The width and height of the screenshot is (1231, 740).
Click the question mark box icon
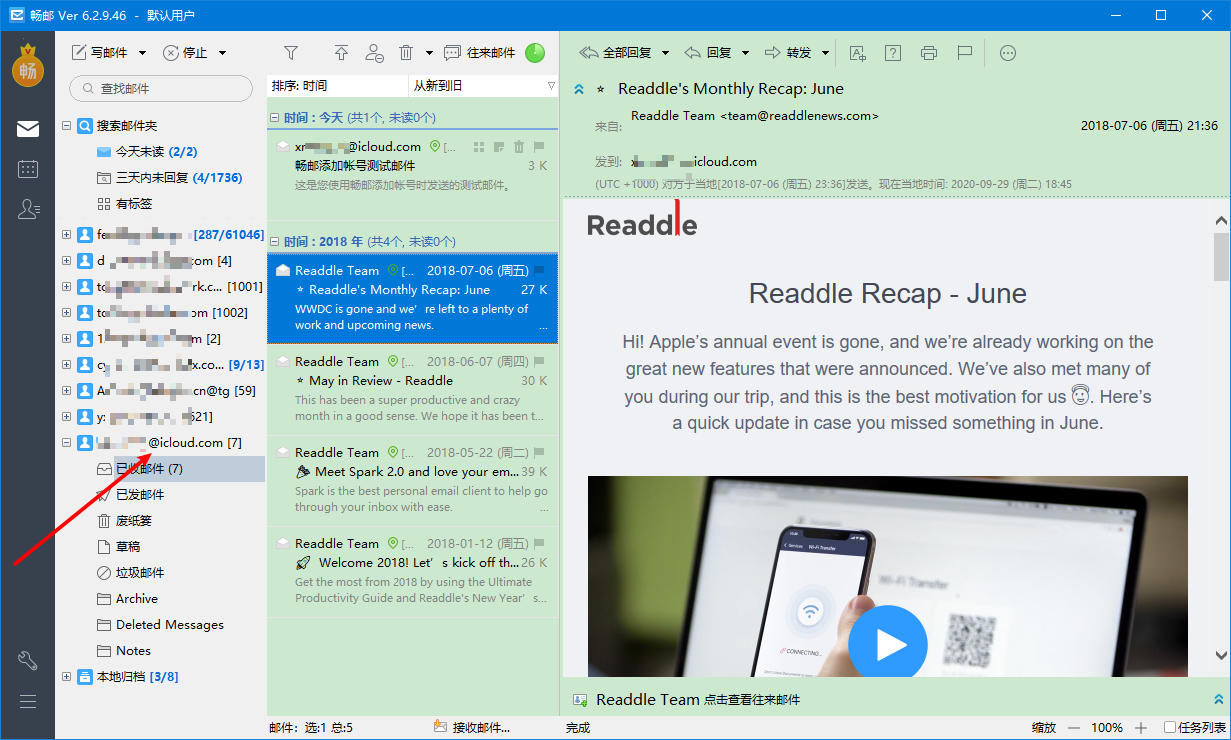pos(893,53)
